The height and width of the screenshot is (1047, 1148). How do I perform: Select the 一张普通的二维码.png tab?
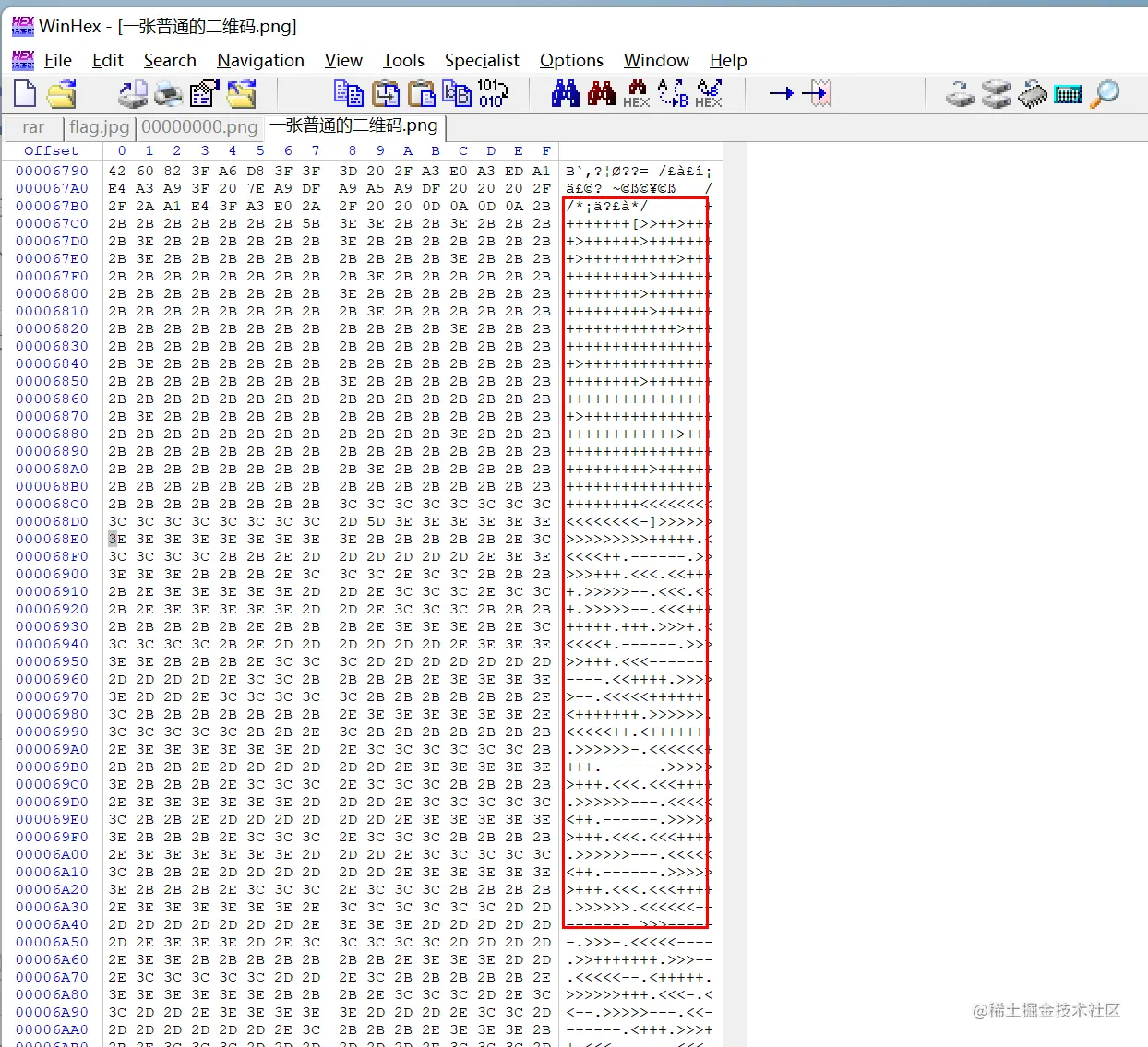(x=354, y=126)
